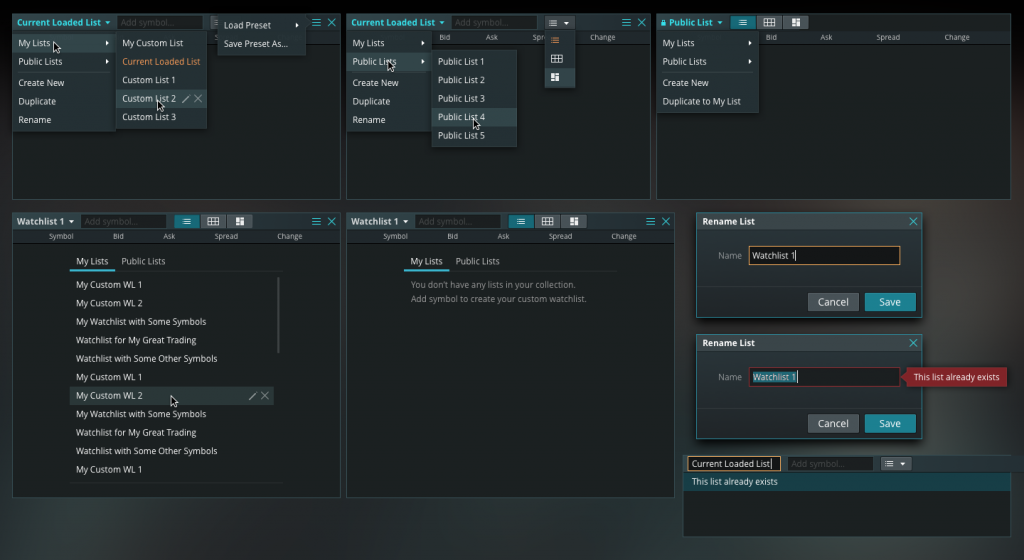Switch empty-collection Watchlist 1 panel to list view
Image resolution: width=1024 pixels, height=560 pixels.
coord(521,221)
